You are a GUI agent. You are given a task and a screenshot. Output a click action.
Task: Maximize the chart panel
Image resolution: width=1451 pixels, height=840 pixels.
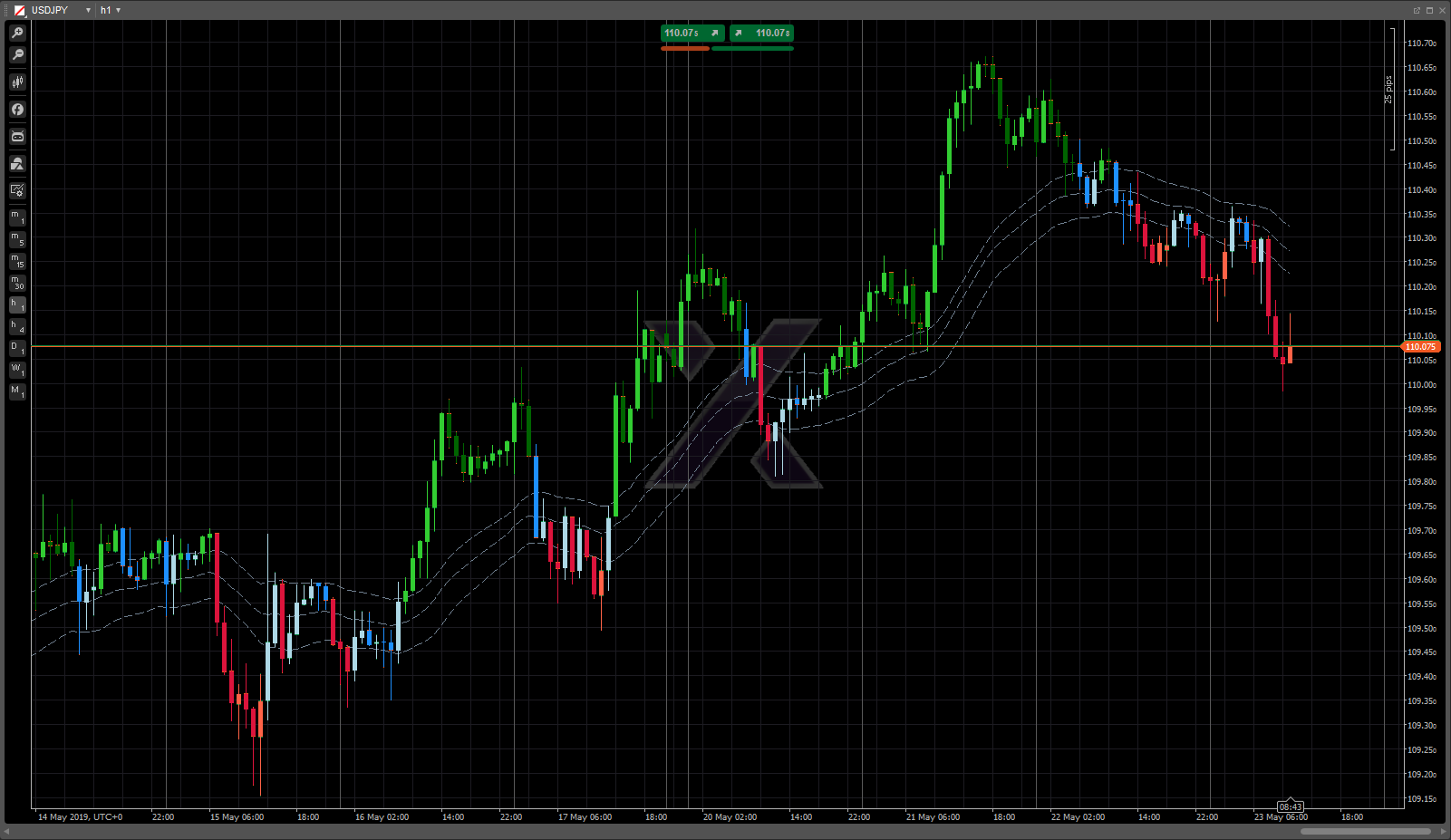[1429, 10]
